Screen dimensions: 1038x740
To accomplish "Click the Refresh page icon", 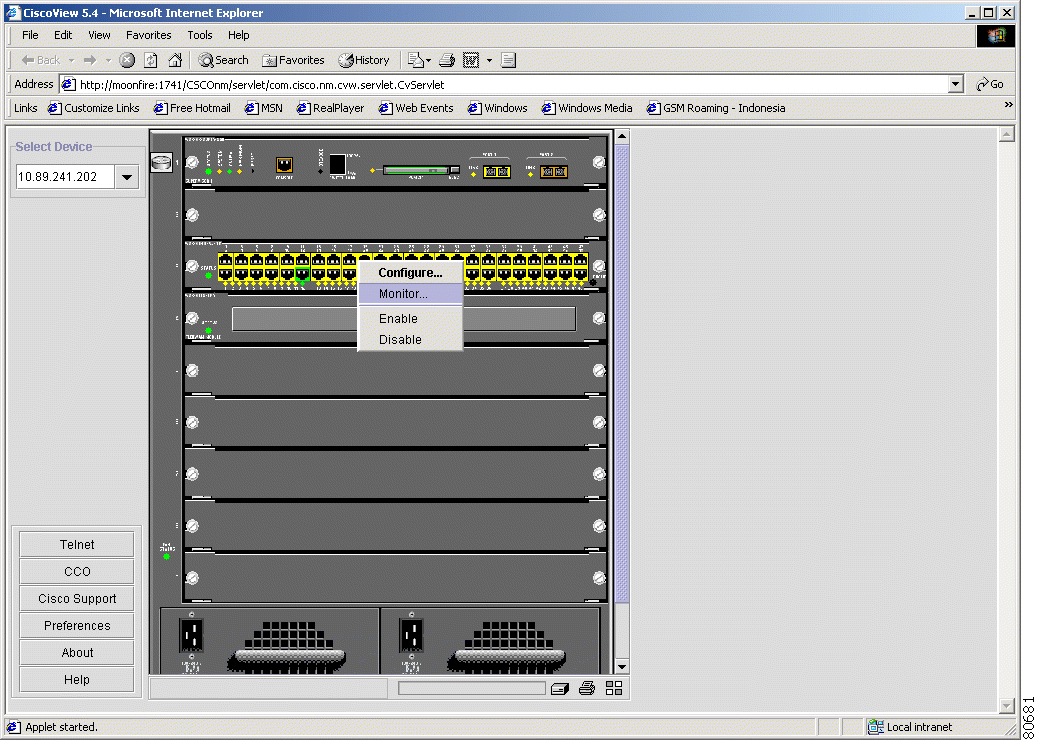I will [x=151, y=60].
